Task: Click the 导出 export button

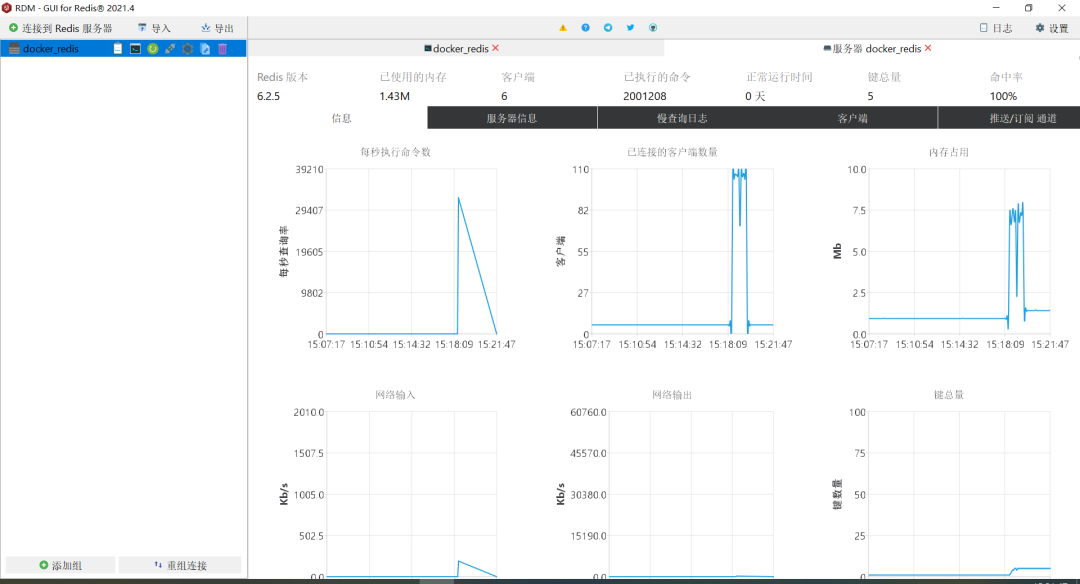Action: tap(217, 28)
